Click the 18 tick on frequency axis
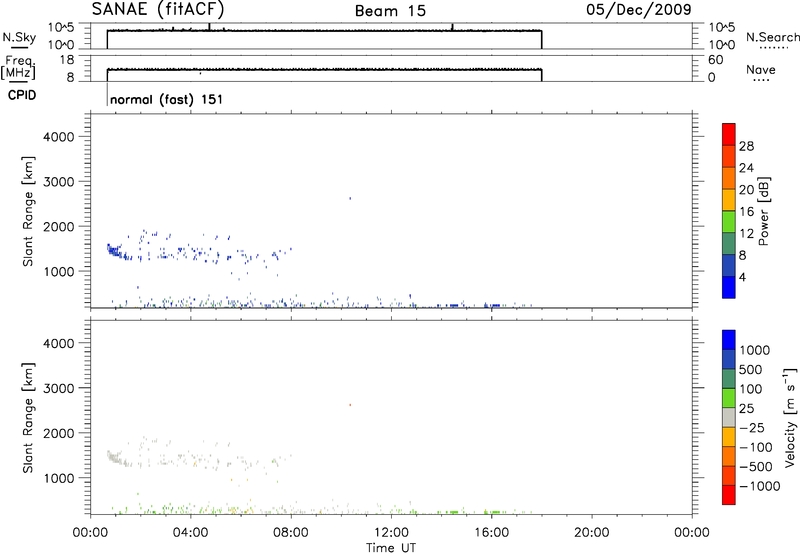The image size is (800, 554). click(67, 60)
